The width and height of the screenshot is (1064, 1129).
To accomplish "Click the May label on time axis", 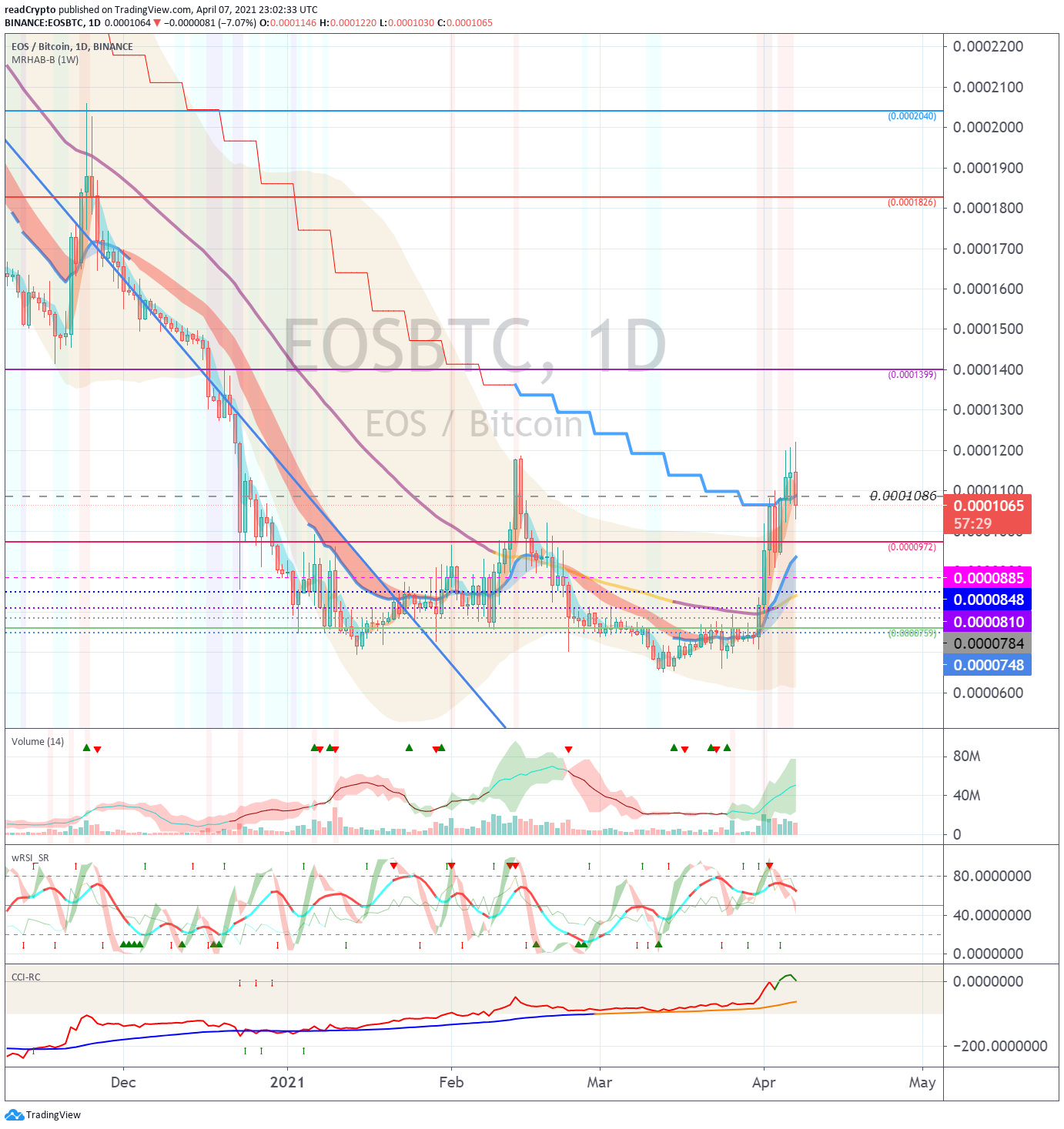I will tap(922, 1082).
